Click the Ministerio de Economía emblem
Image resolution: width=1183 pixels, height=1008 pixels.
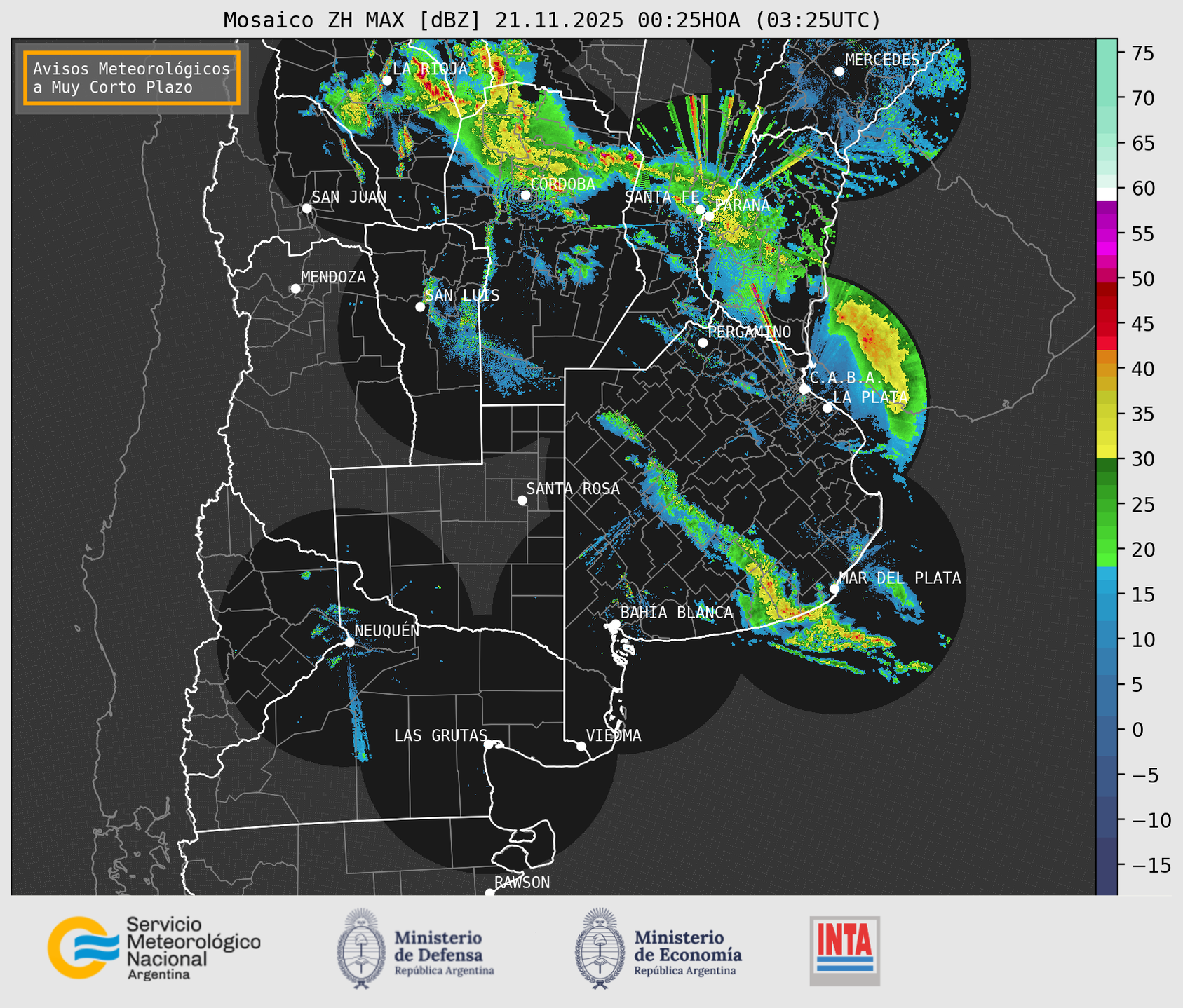[600, 948]
